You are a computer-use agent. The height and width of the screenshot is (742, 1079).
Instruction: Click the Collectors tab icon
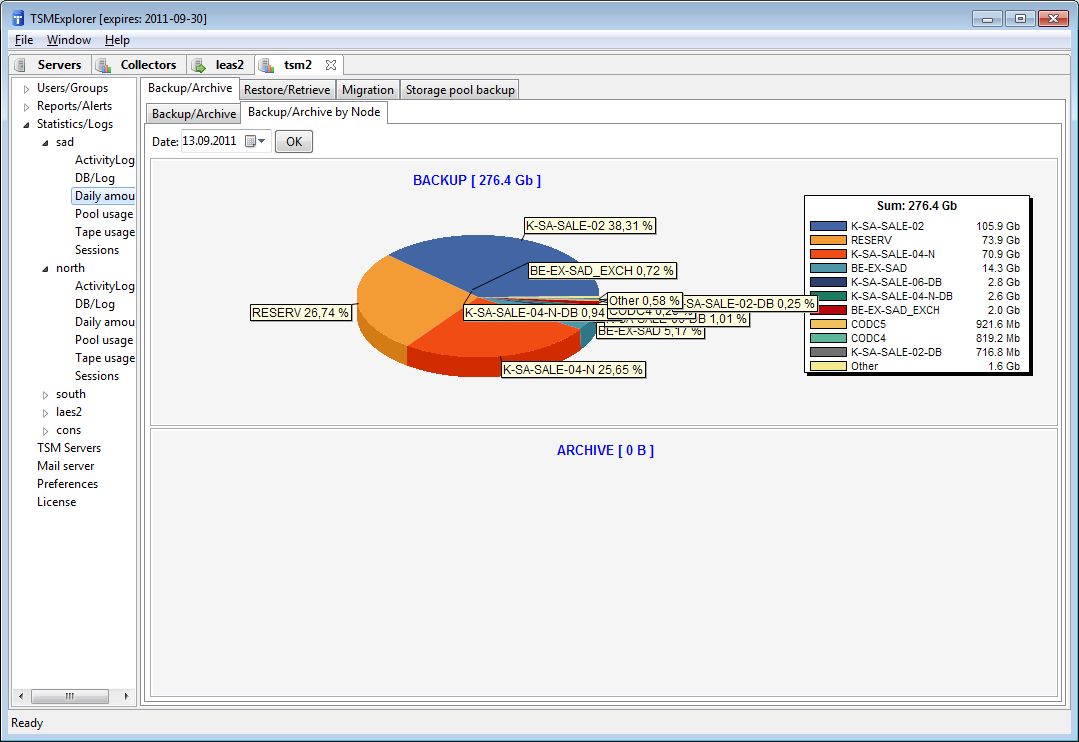pos(103,65)
